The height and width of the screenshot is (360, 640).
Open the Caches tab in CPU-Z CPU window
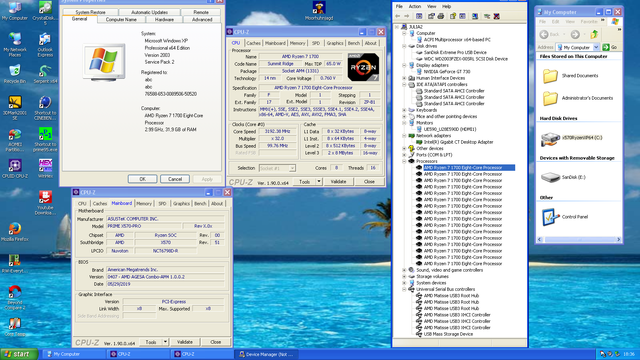(253, 43)
